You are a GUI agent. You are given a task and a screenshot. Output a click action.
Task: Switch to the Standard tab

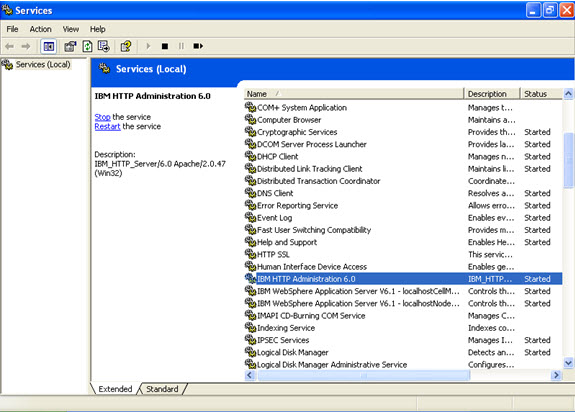(162, 389)
